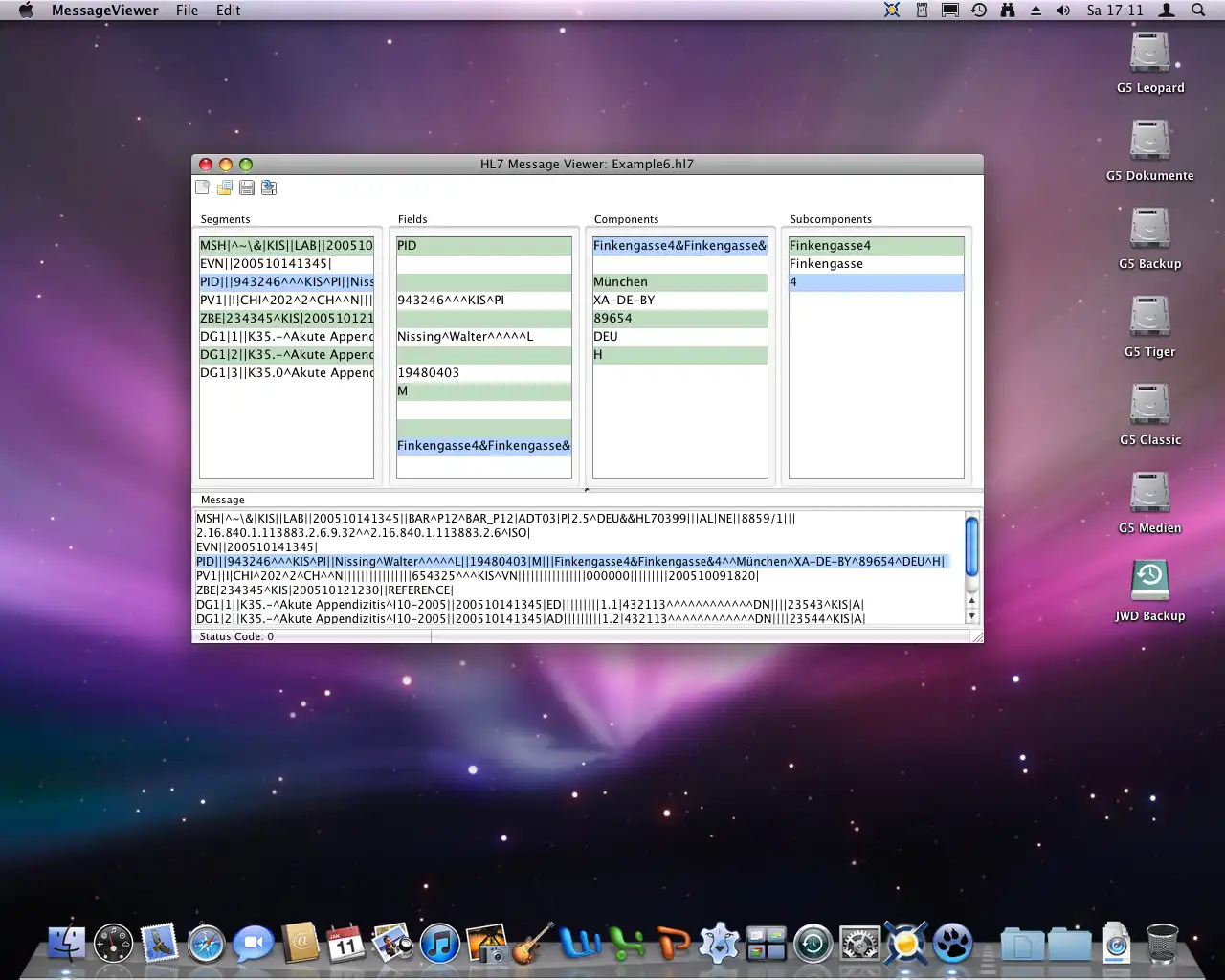Select the PV1 segment row

286,301
